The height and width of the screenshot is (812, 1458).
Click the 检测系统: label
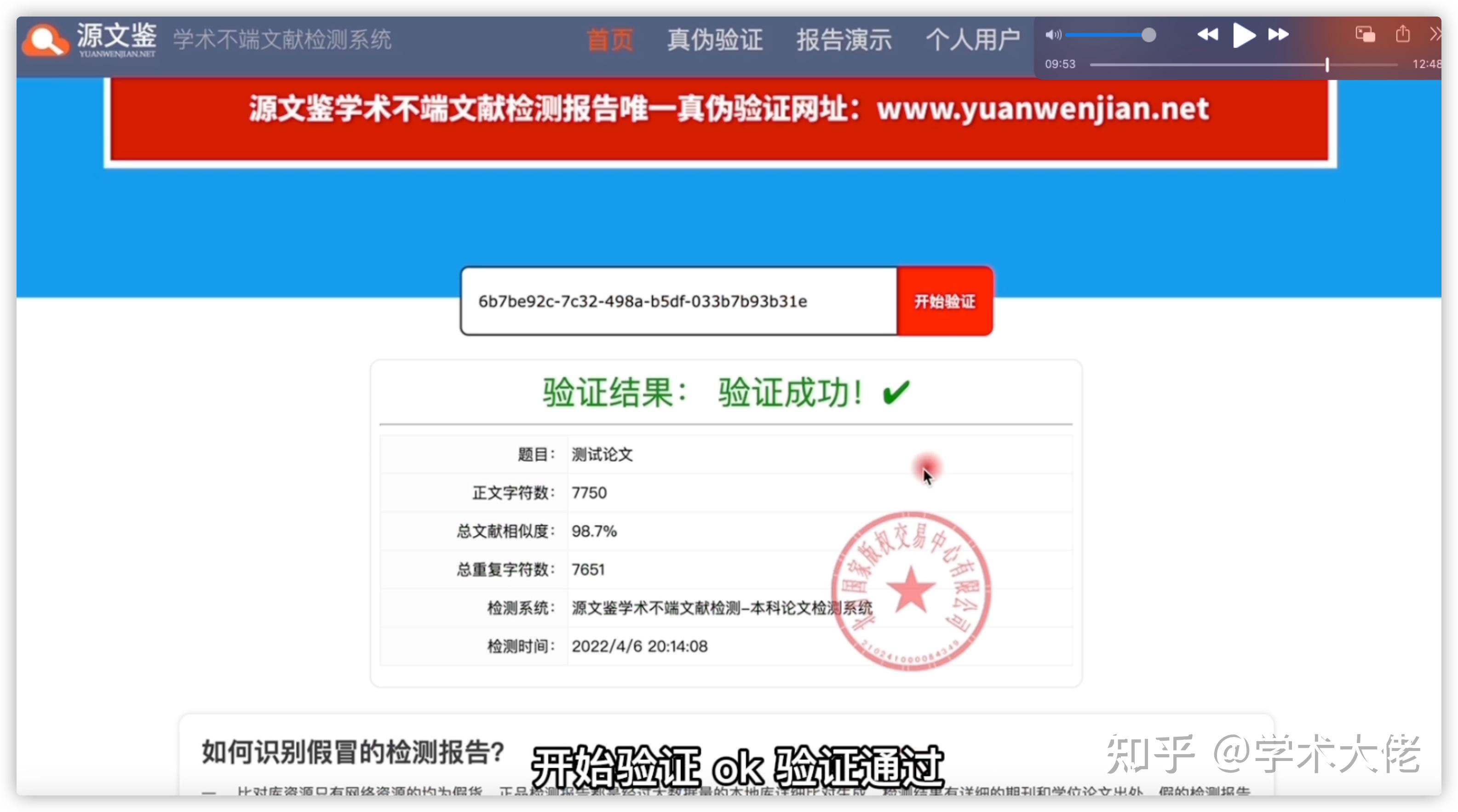(521, 608)
